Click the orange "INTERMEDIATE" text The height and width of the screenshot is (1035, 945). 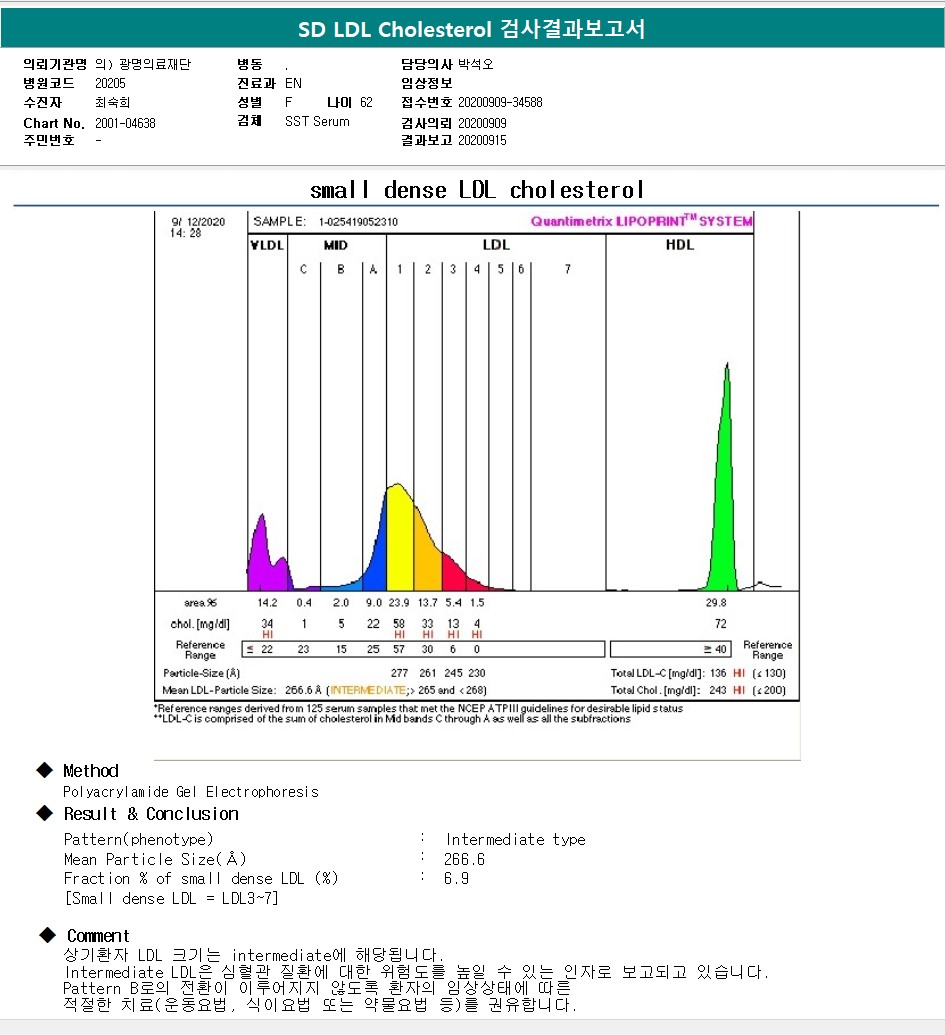pos(368,690)
